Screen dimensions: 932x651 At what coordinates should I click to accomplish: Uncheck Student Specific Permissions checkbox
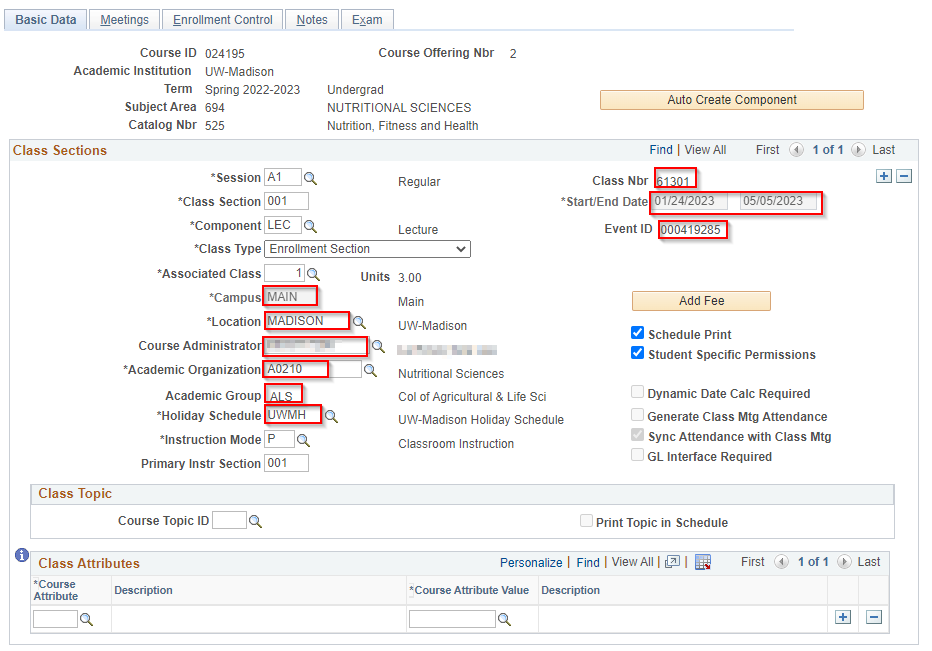(x=637, y=353)
